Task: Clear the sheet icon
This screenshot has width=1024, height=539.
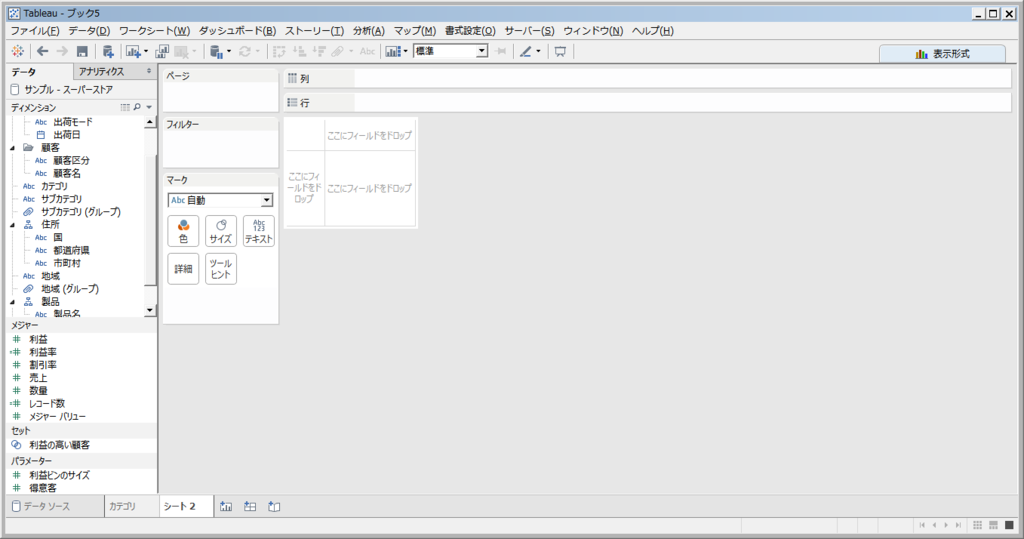Action: tap(181, 51)
